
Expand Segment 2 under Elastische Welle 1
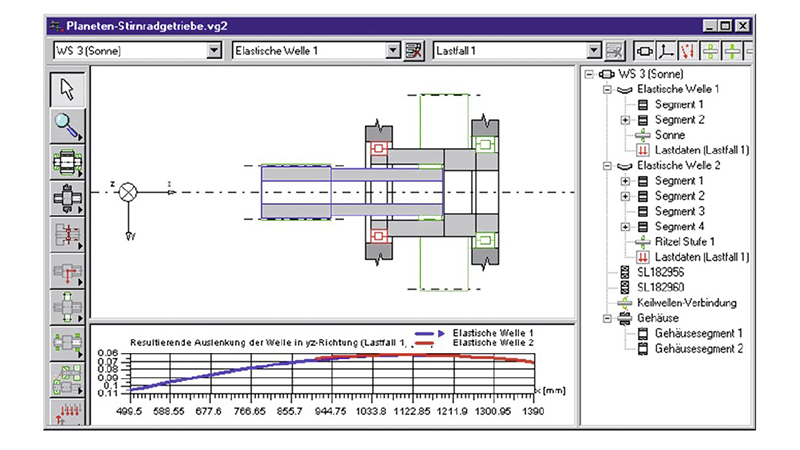click(625, 120)
